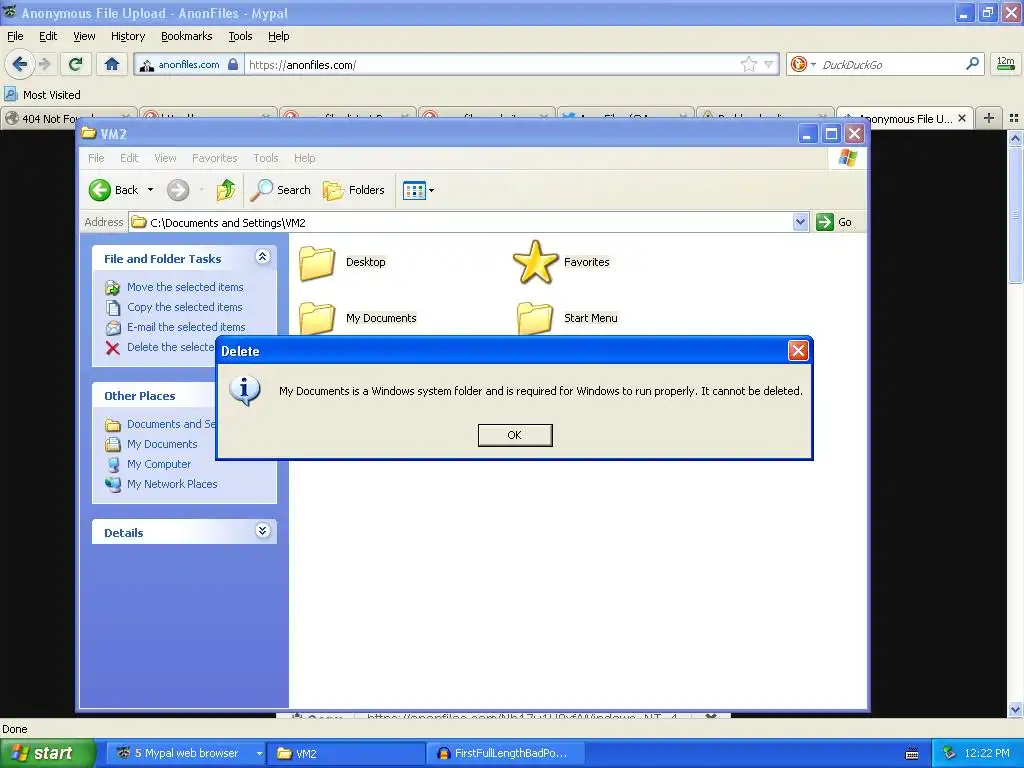1024x768 pixels.
Task: Open the URL history dropdown arrow
Action: pos(769,64)
